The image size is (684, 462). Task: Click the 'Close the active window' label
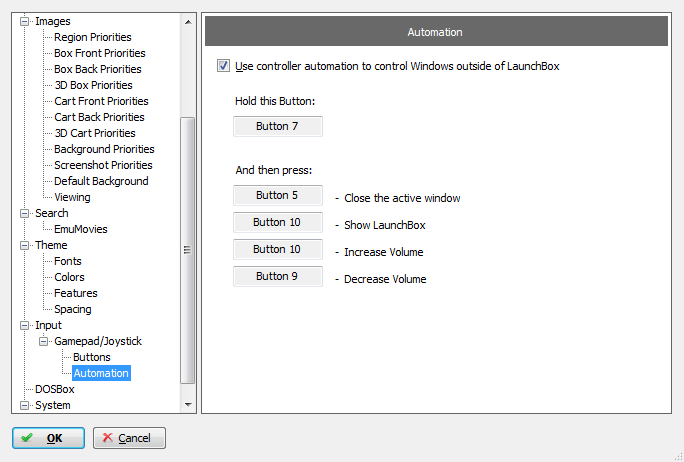click(402, 198)
